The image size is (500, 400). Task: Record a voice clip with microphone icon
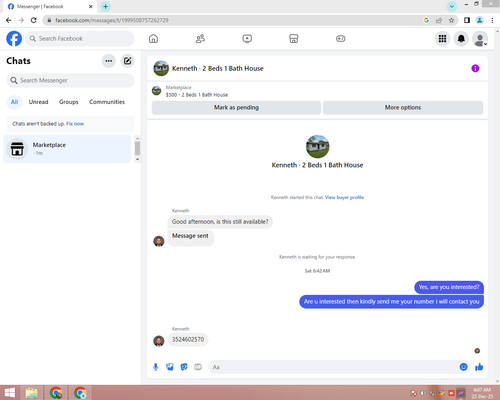click(156, 367)
